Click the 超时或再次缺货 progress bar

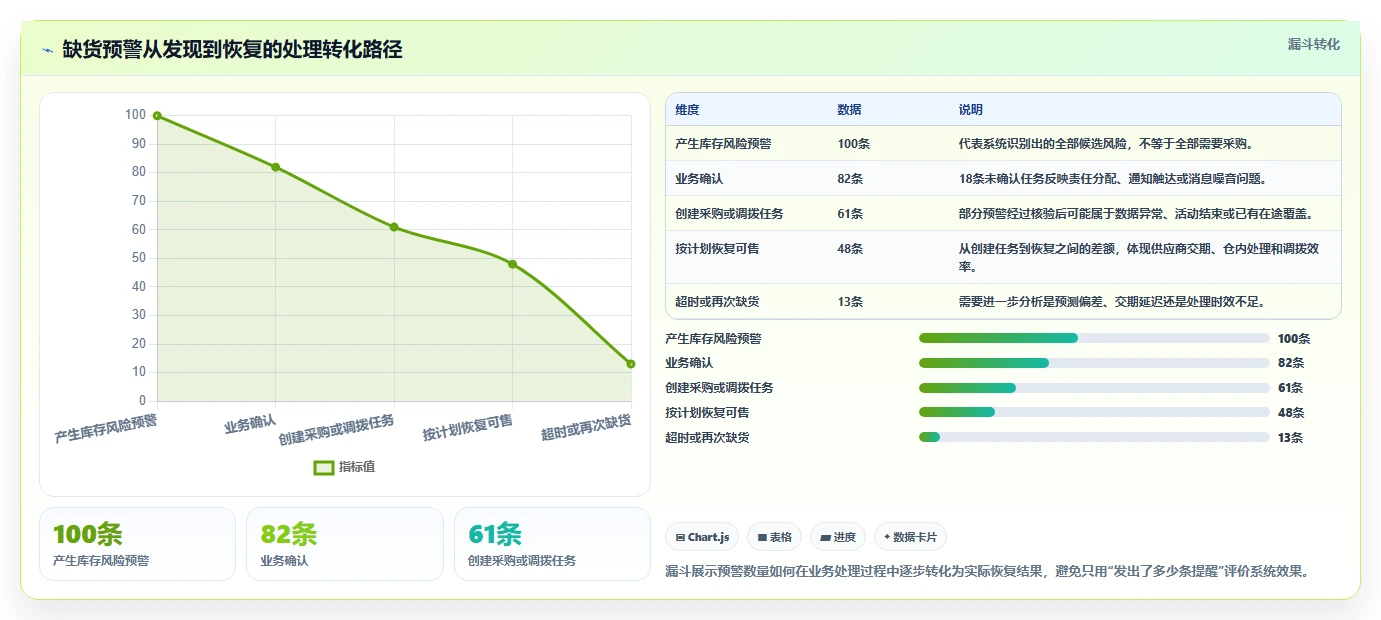[1094, 437]
